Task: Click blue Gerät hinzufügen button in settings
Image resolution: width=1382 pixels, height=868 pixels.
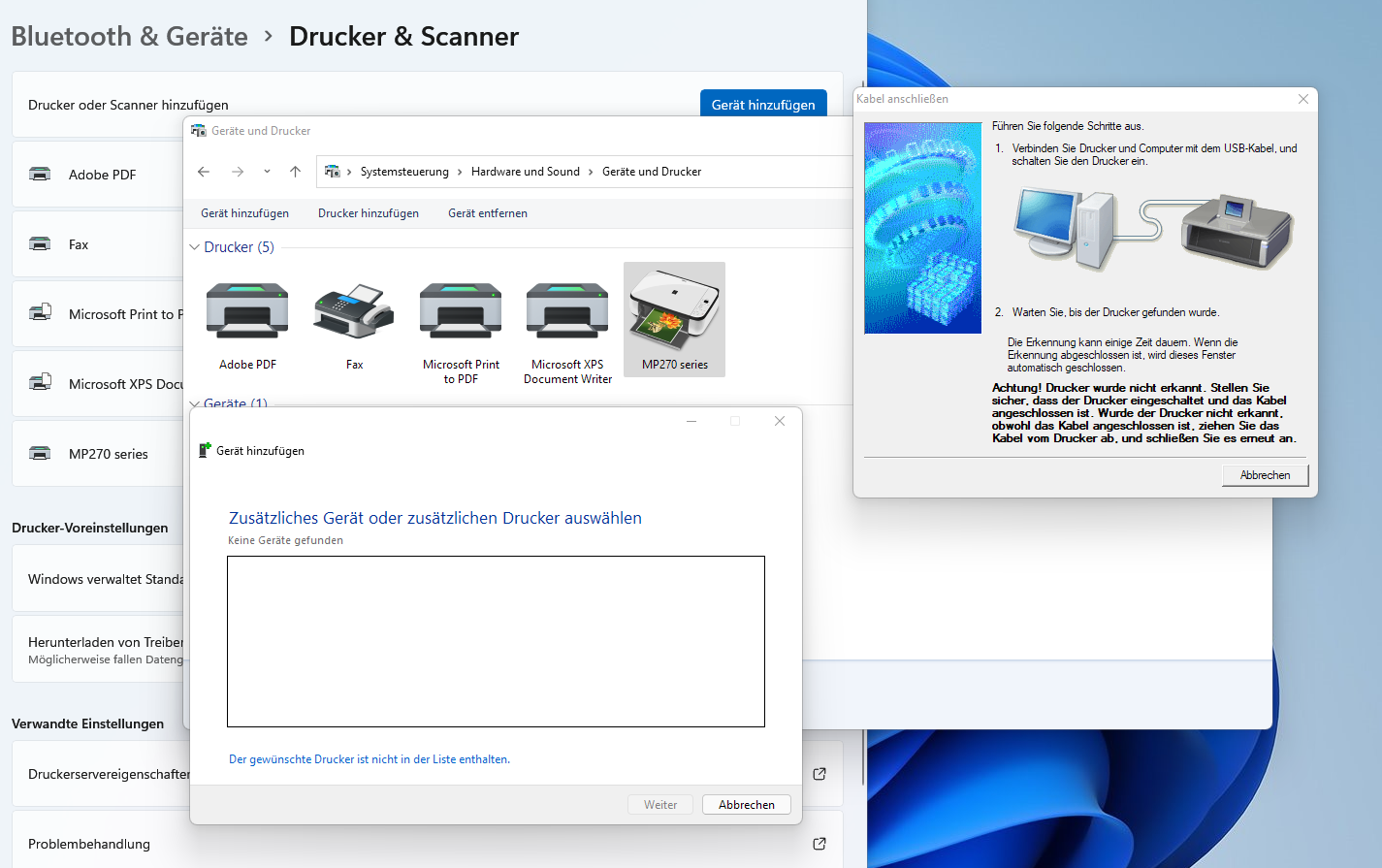Action: 763,104
